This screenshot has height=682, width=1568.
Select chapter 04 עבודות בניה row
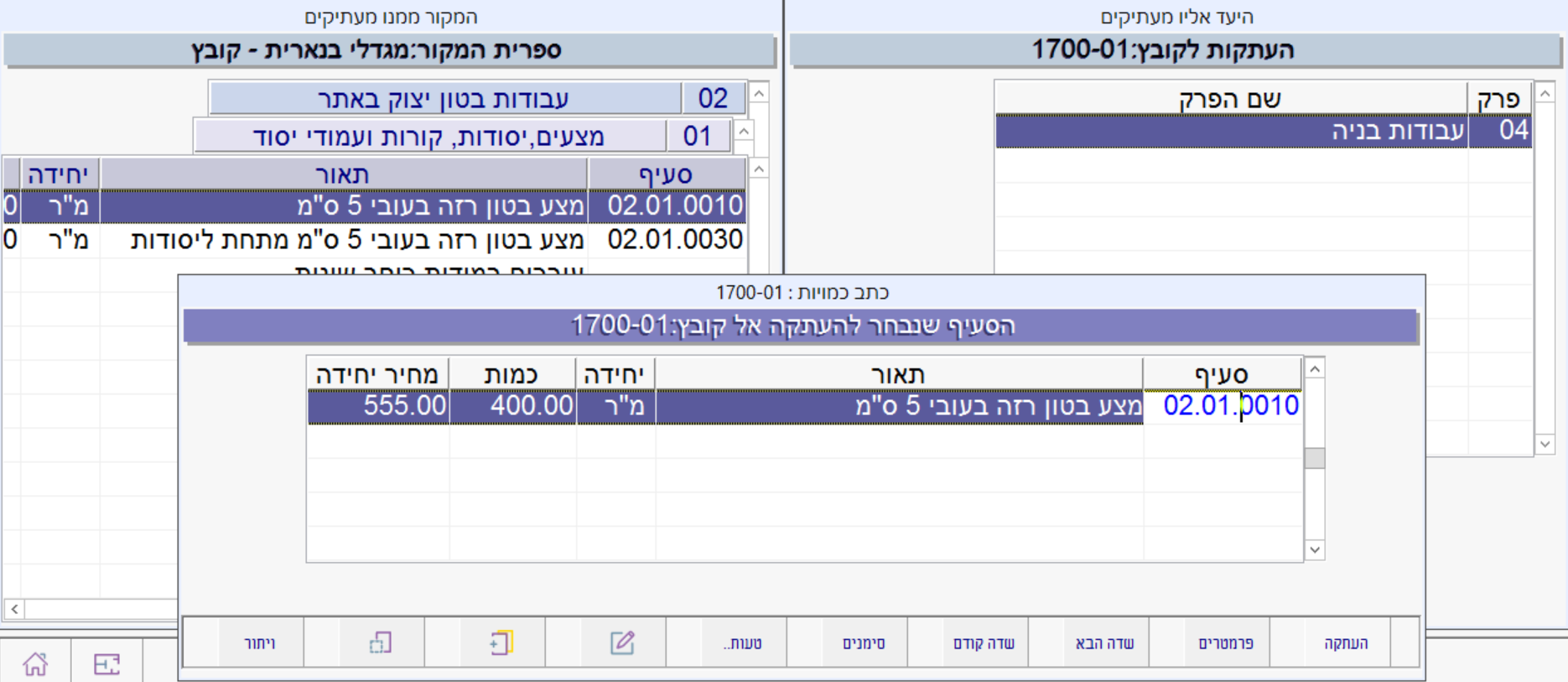[x=1262, y=132]
